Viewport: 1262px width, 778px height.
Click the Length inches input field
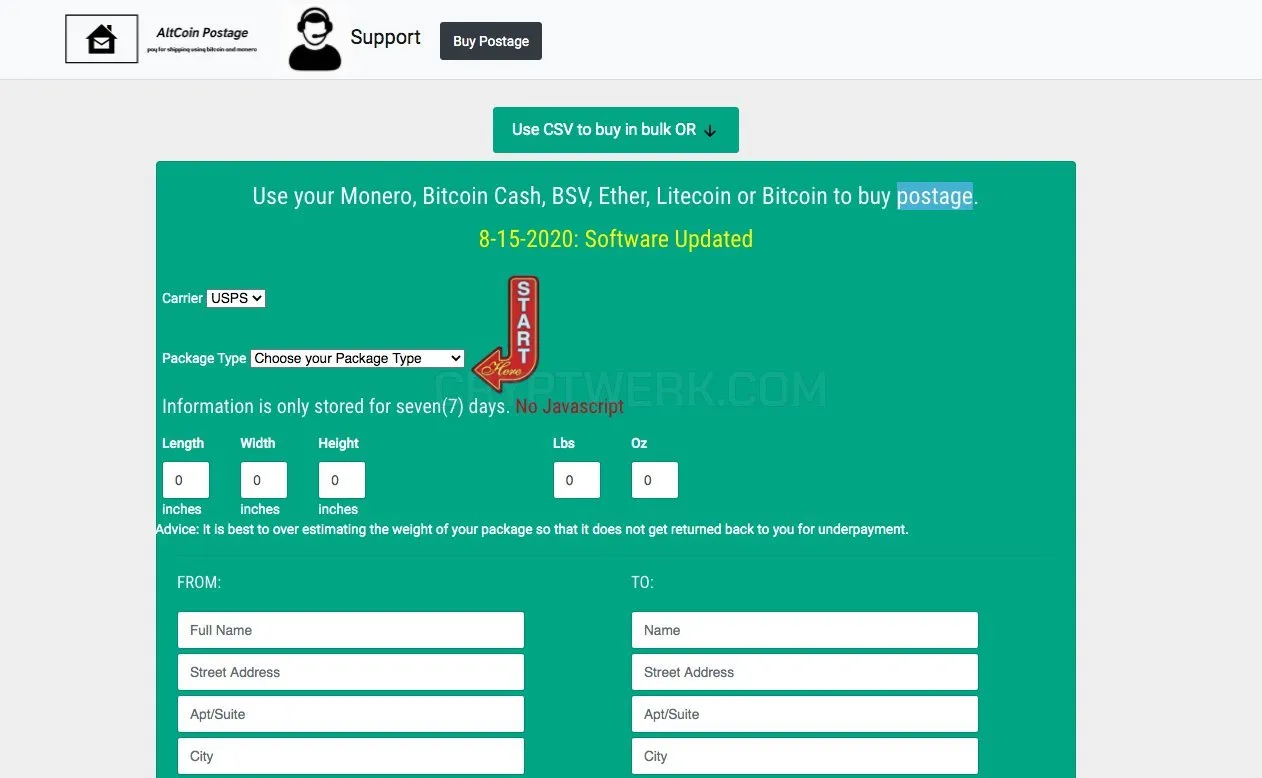[186, 480]
